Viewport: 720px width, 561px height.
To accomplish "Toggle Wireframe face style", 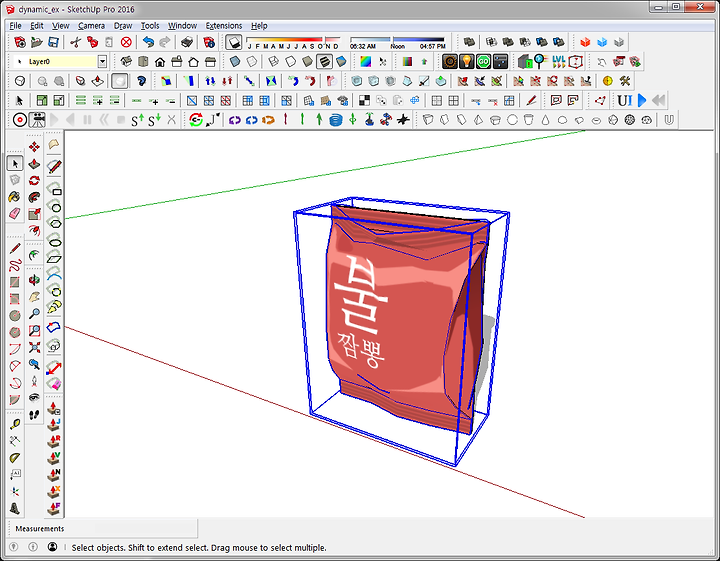I will click(273, 62).
